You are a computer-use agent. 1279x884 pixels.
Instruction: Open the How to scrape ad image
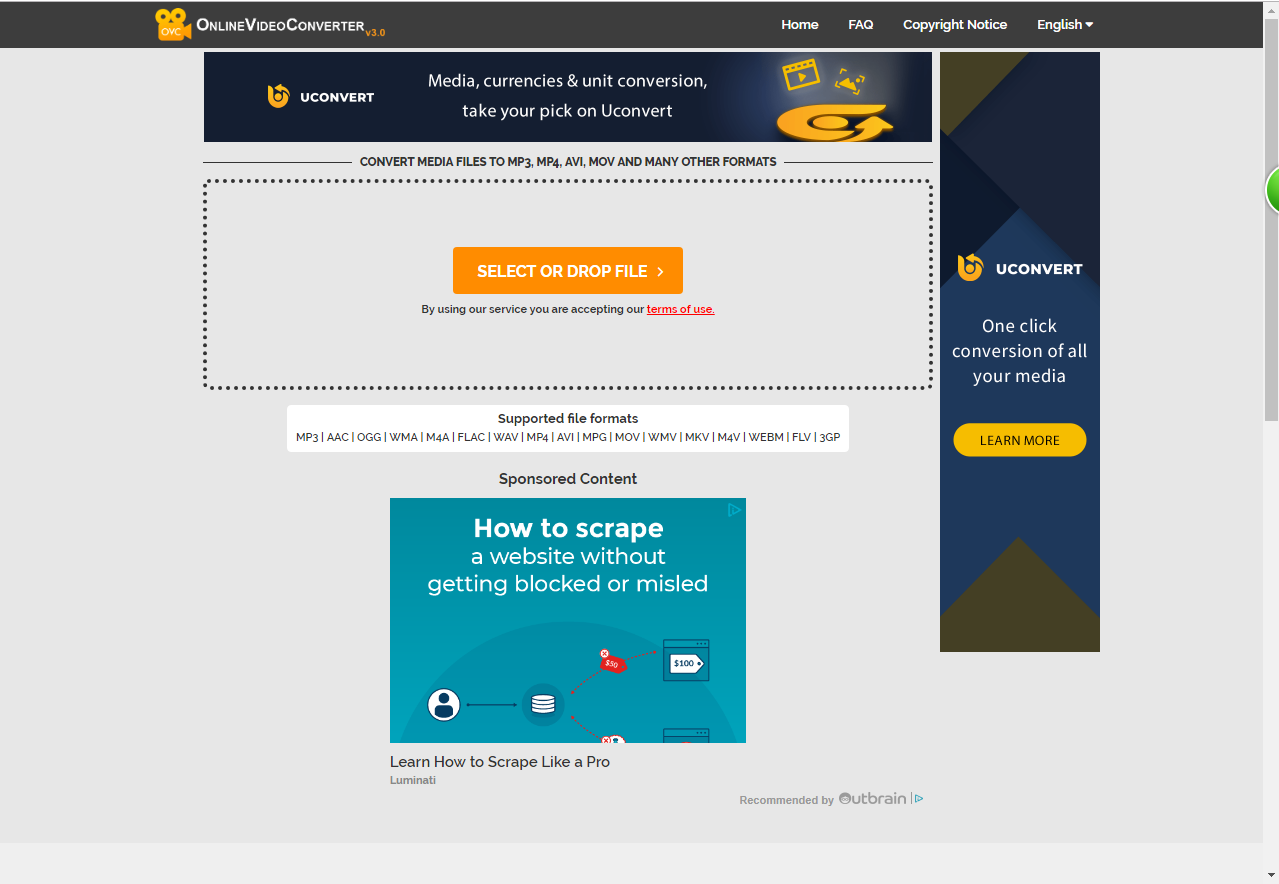coord(568,620)
